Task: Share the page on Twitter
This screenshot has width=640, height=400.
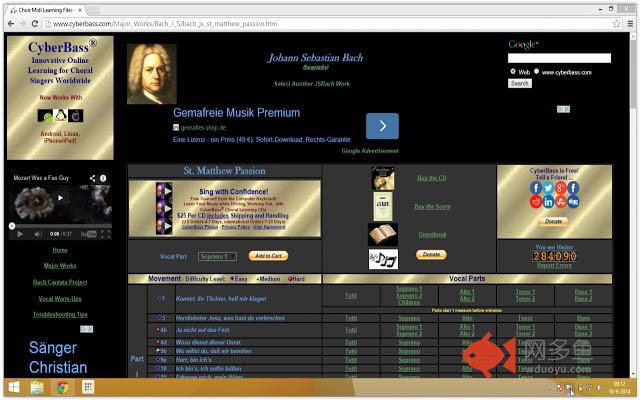Action: tap(548, 188)
